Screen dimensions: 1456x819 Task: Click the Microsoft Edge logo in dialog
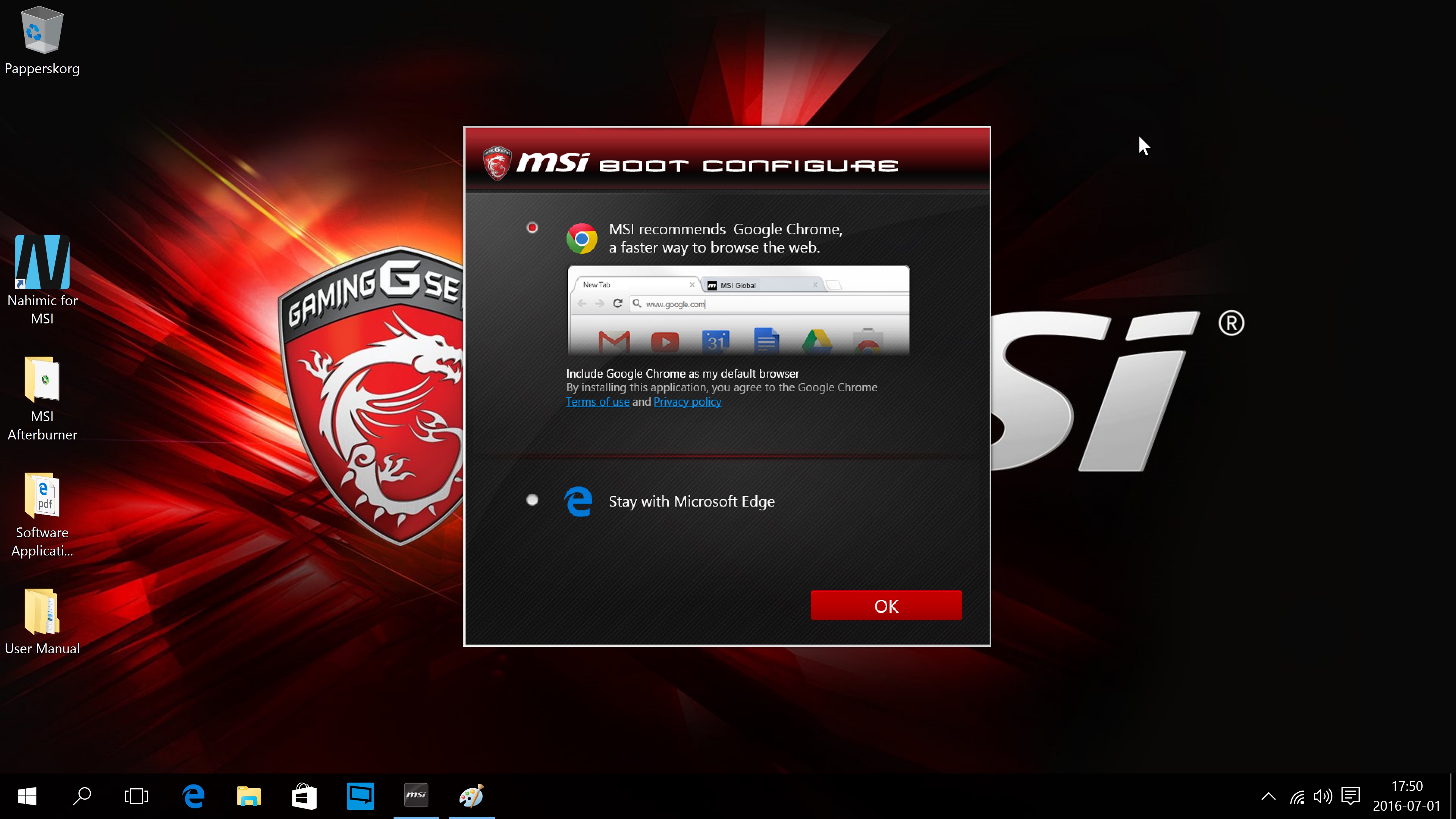coord(578,501)
